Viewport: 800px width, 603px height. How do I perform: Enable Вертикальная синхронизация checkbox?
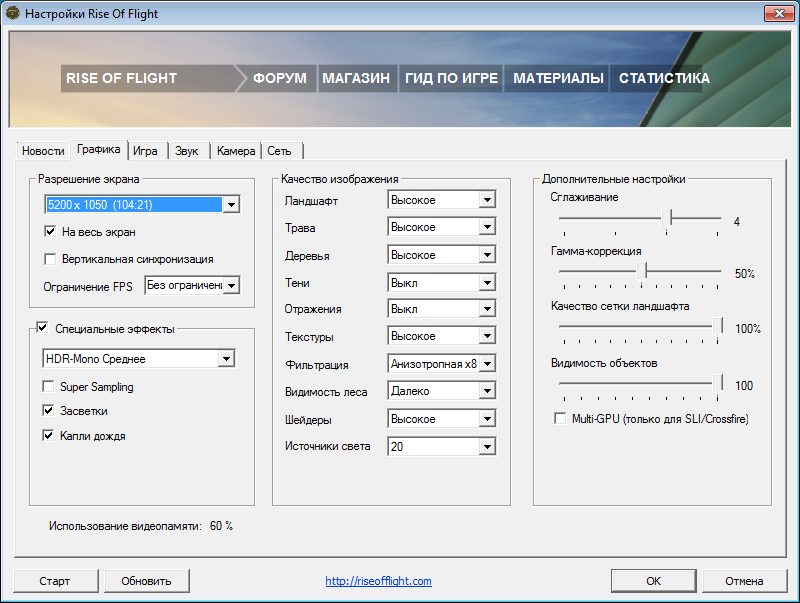pos(50,259)
